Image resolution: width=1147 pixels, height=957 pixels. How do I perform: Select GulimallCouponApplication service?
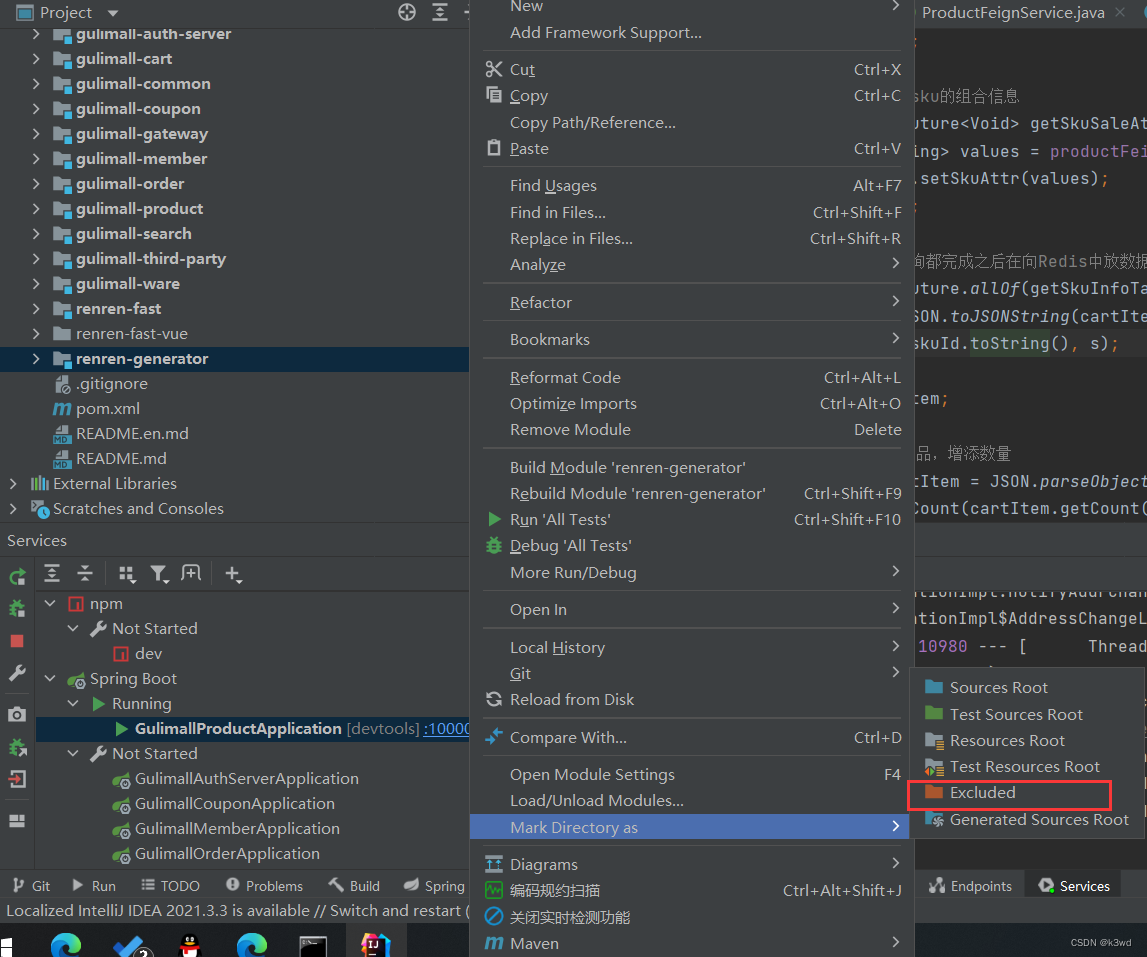(x=235, y=803)
